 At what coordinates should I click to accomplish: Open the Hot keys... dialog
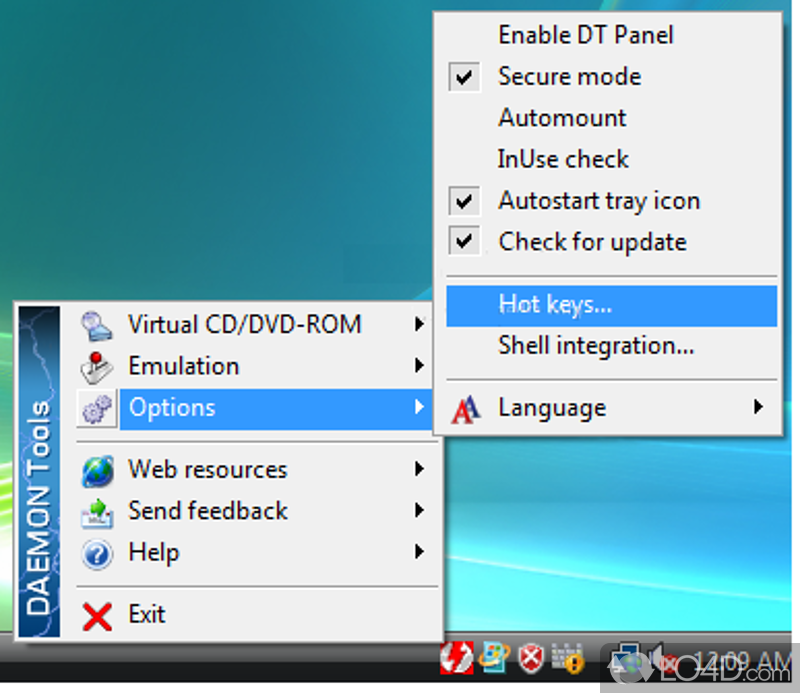point(611,305)
